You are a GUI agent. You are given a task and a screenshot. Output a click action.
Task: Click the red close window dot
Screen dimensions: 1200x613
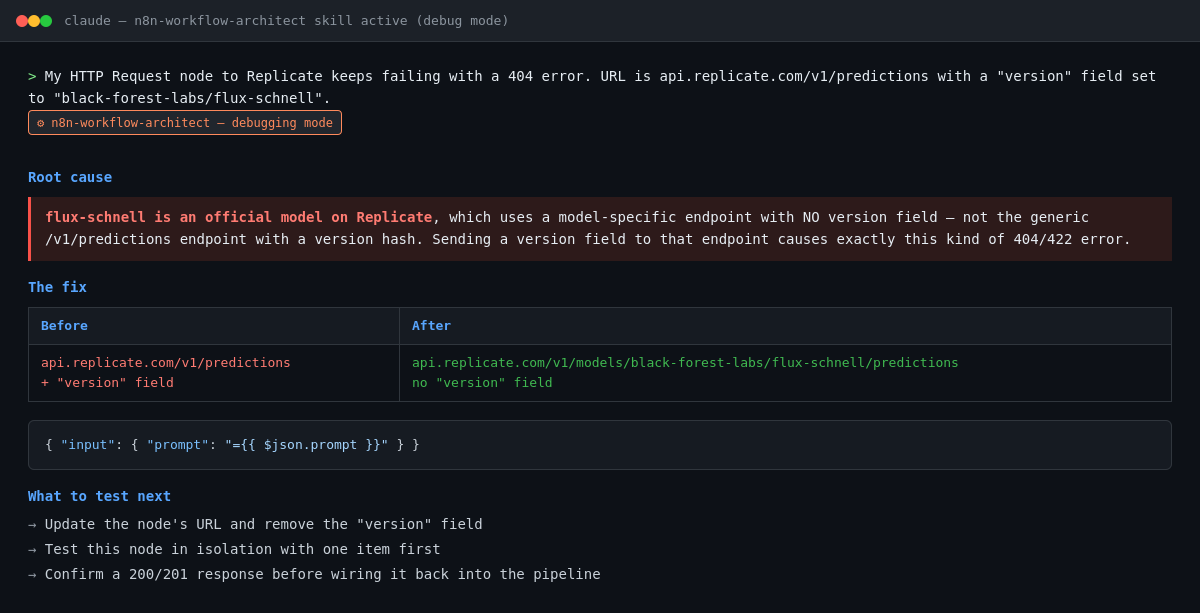pos(22,21)
